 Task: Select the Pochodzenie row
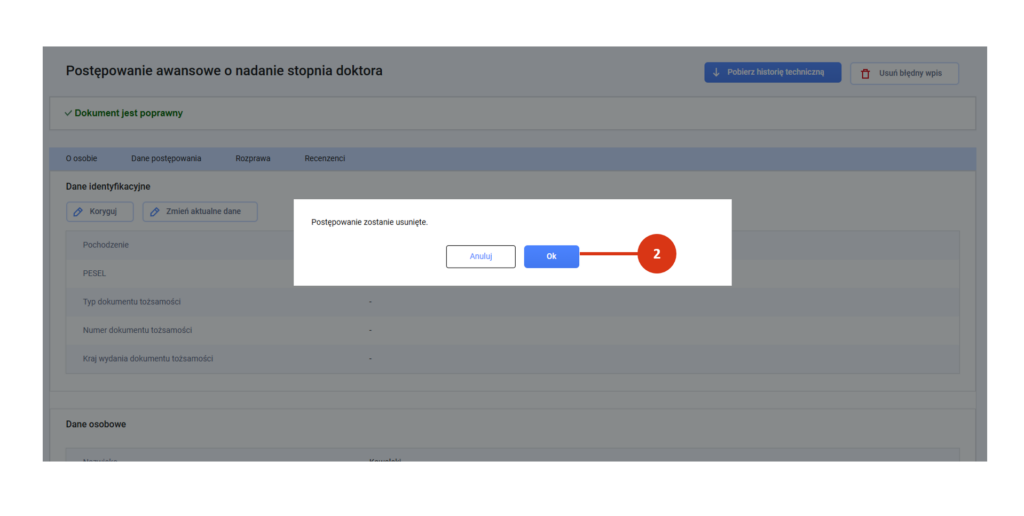pos(106,245)
